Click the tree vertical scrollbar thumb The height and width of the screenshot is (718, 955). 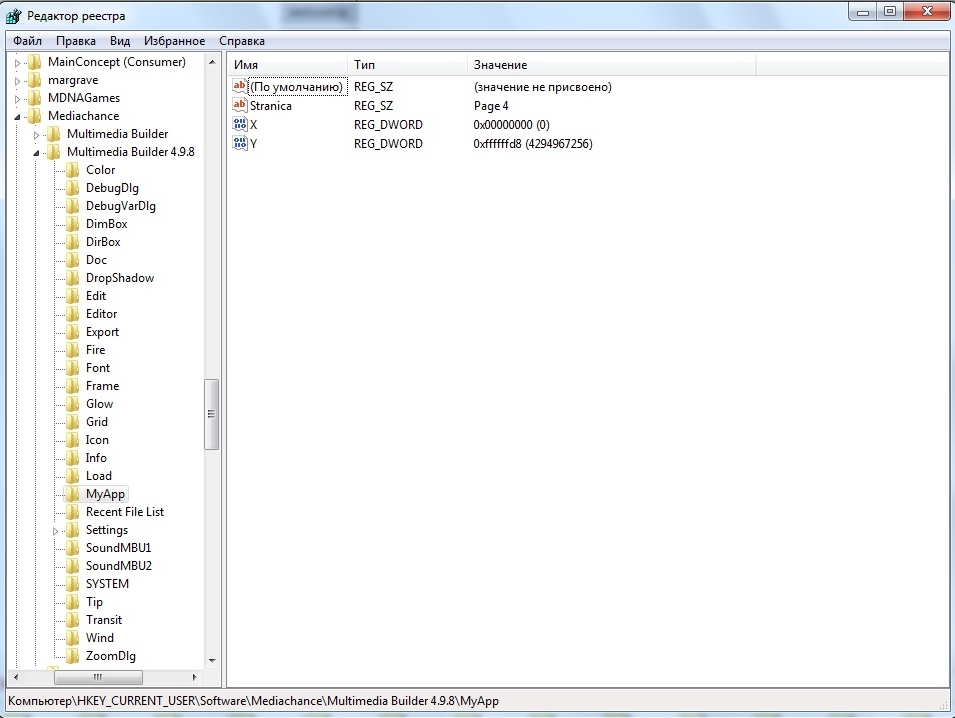[x=211, y=414]
